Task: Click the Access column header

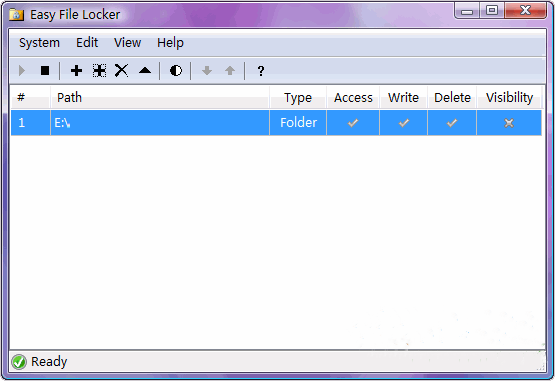Action: click(353, 97)
